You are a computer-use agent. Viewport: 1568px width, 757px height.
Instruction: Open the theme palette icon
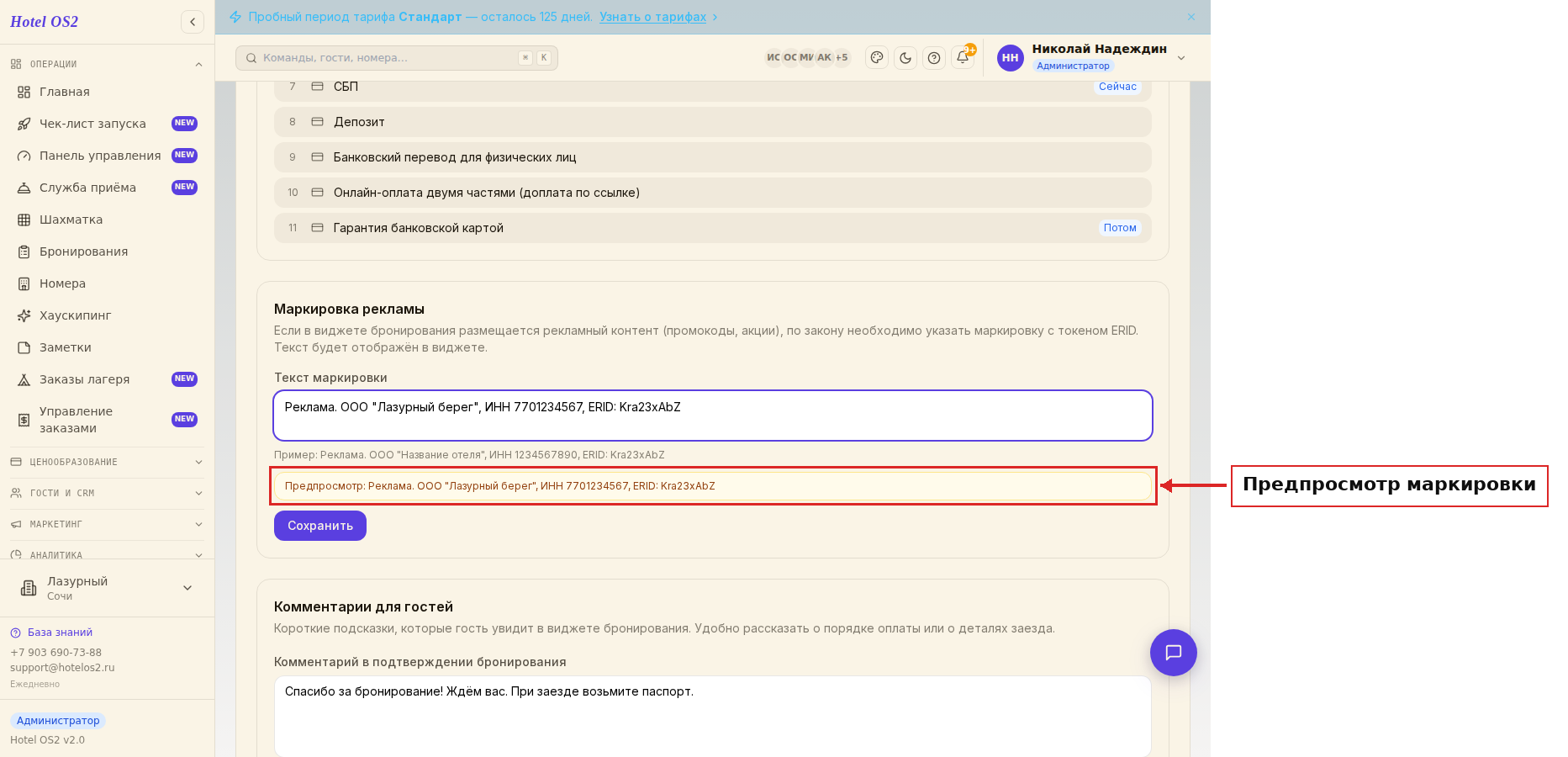(x=877, y=58)
